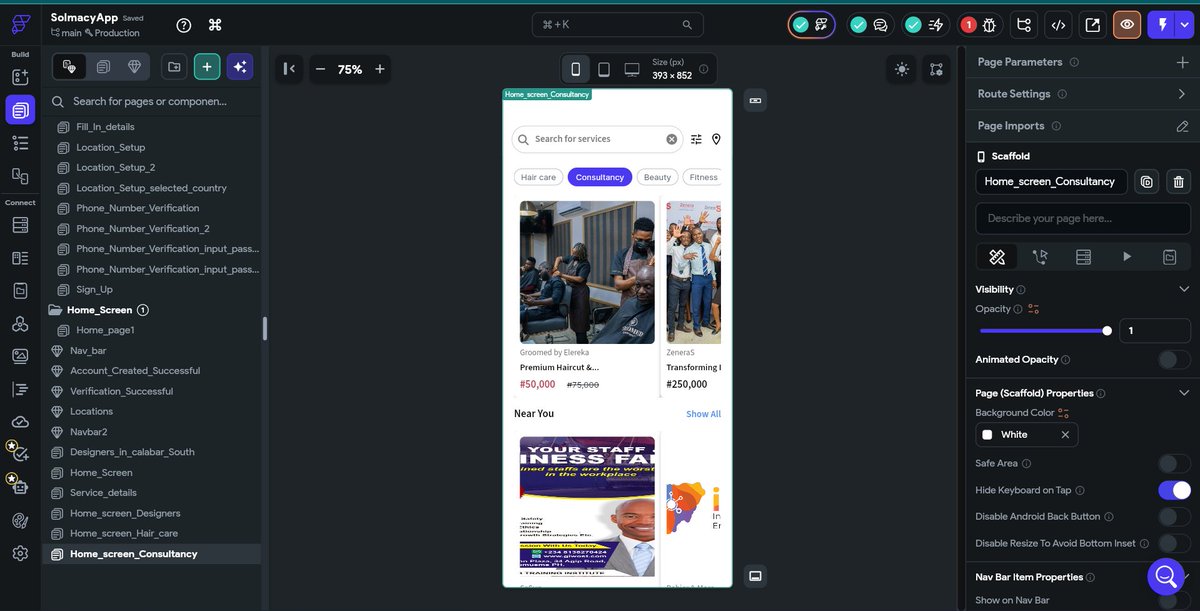The height and width of the screenshot is (611, 1200).
Task: Switch to Animations play tab
Action: (x=1127, y=257)
